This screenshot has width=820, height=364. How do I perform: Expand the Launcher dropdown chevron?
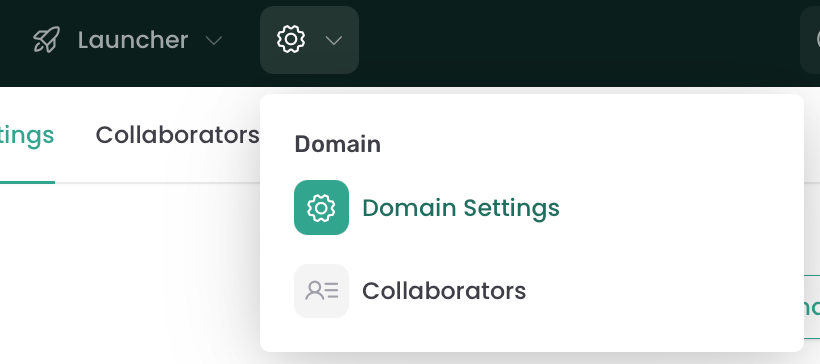[213, 40]
